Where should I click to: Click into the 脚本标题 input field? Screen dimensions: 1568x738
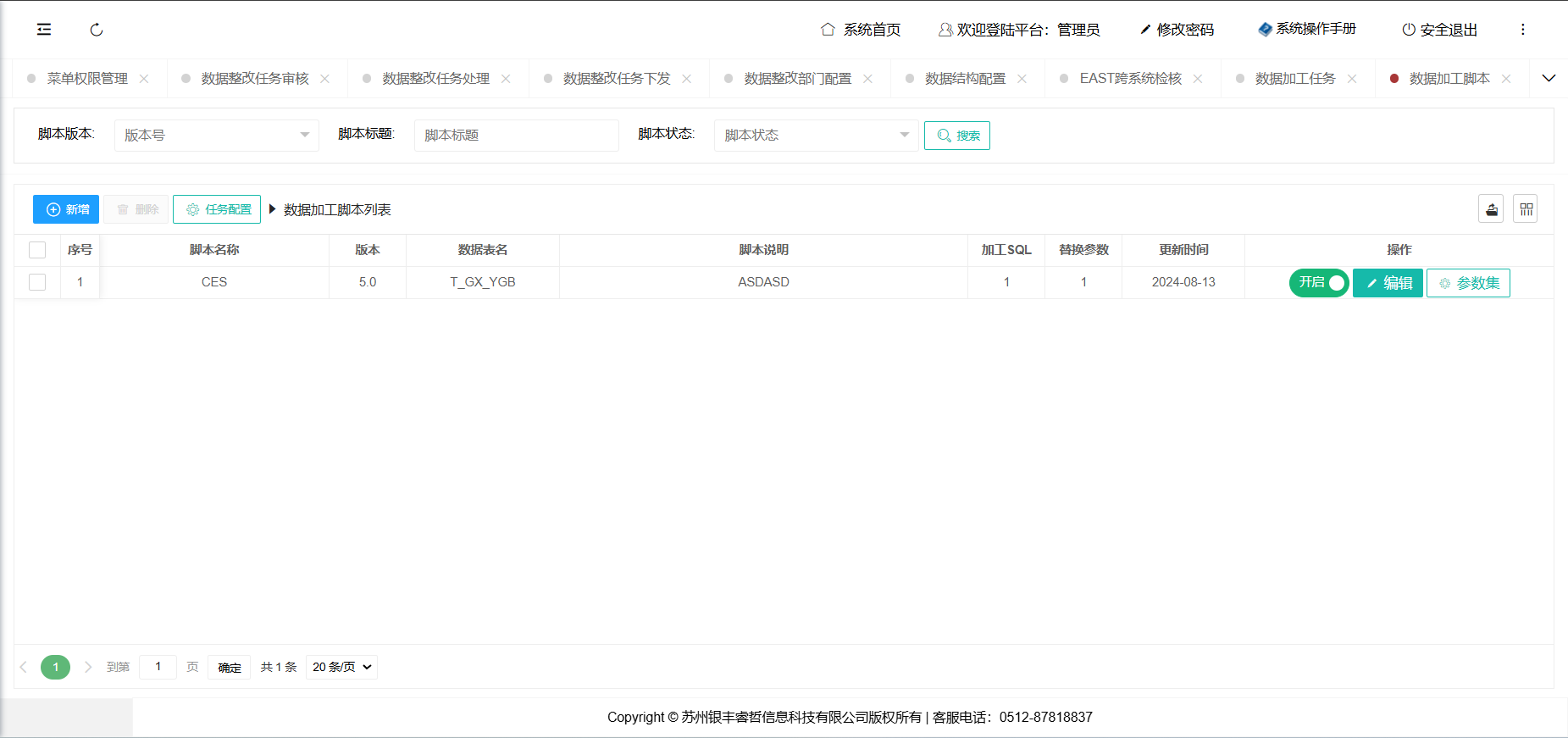(x=516, y=136)
